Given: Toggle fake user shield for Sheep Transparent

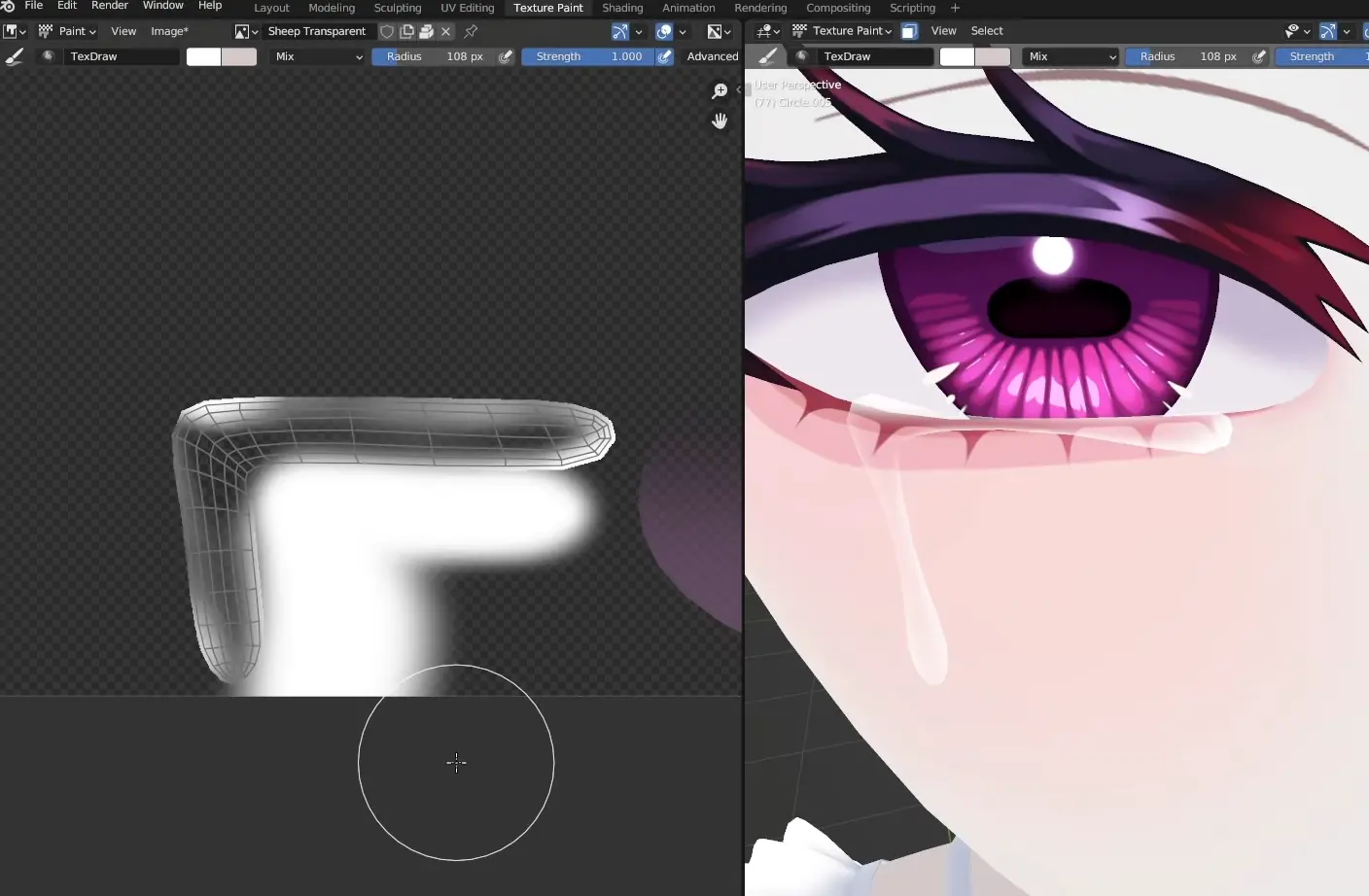Looking at the screenshot, I should [x=387, y=31].
